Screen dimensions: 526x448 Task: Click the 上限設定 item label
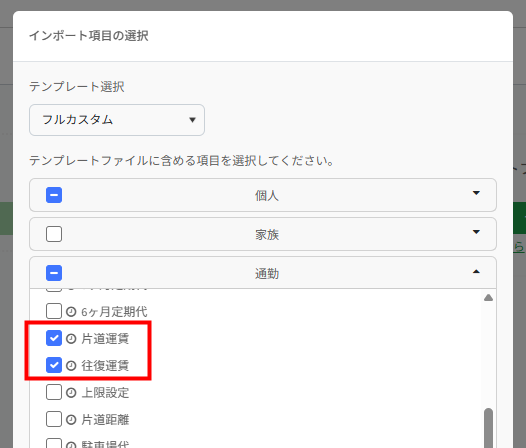point(105,393)
